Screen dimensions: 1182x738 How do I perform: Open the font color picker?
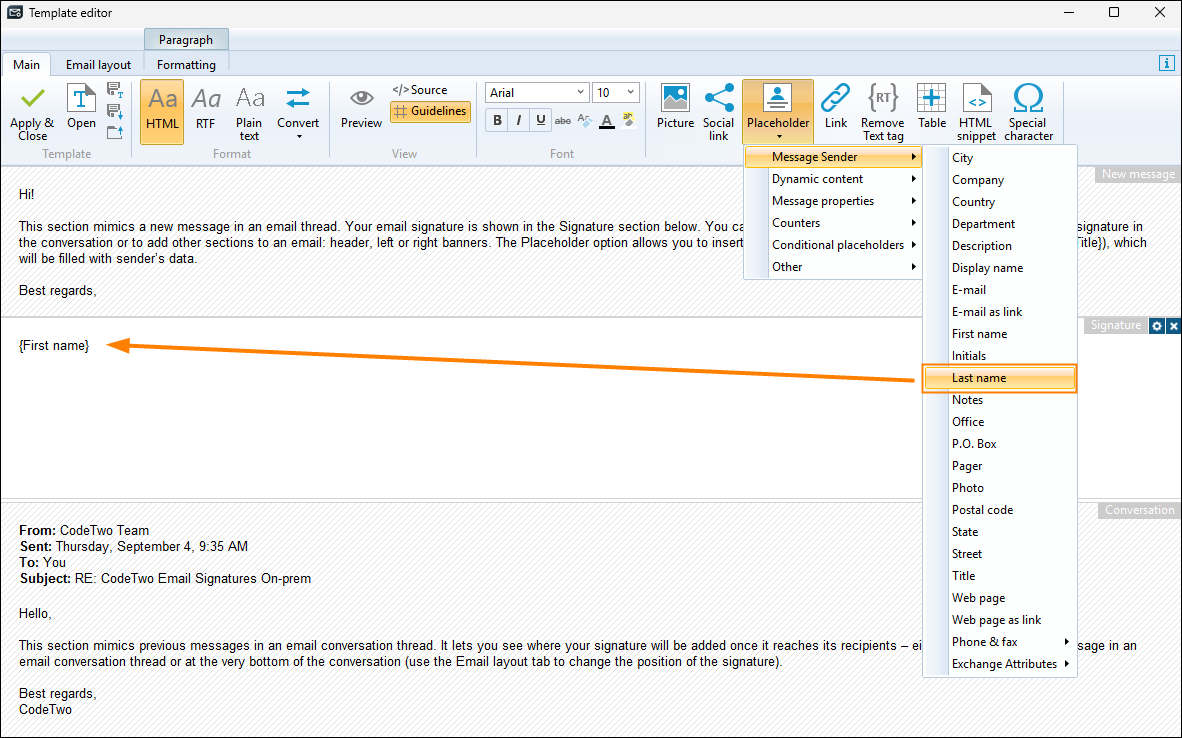pos(606,121)
